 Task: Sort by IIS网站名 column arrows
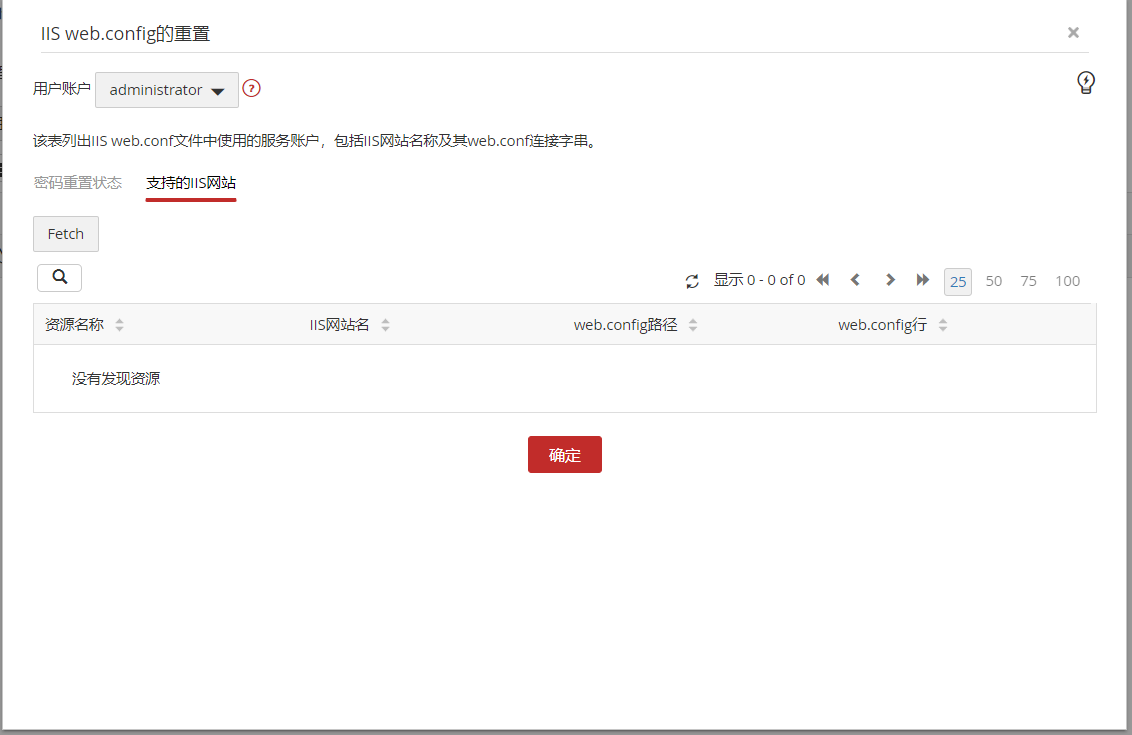click(386, 325)
